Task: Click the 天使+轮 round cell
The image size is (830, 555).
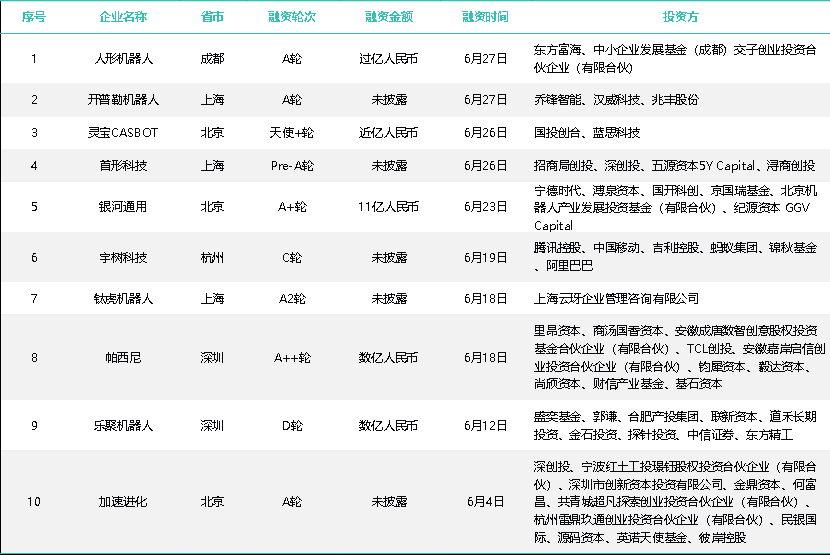Action: [x=292, y=132]
